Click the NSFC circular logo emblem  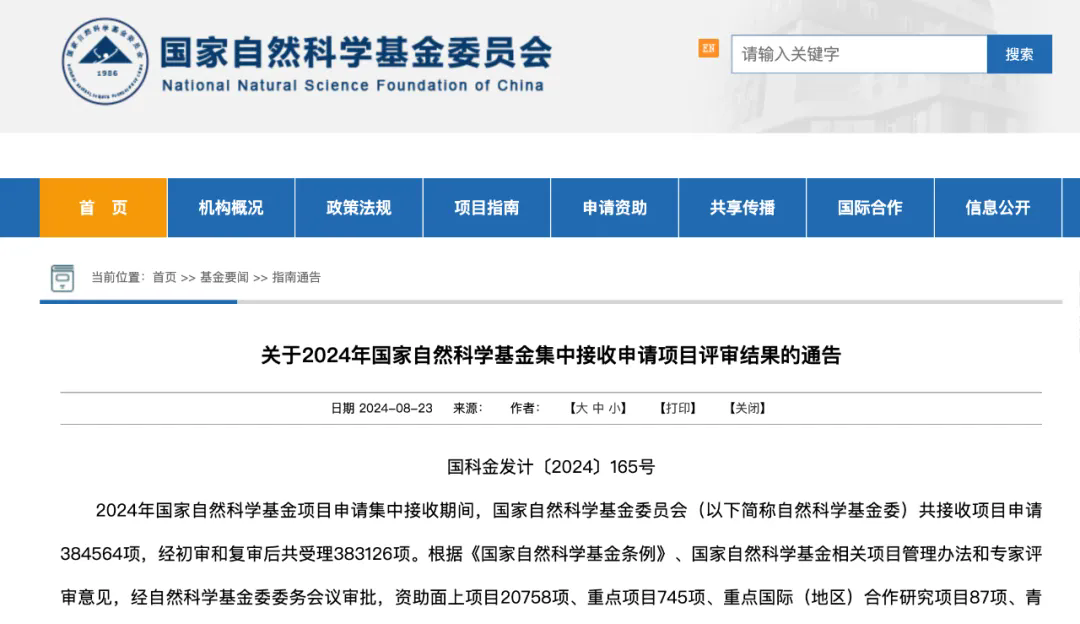point(105,61)
